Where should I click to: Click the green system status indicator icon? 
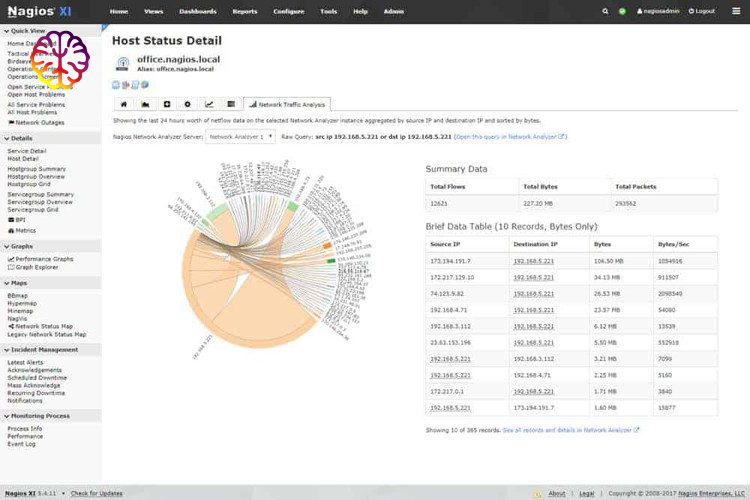coord(622,11)
